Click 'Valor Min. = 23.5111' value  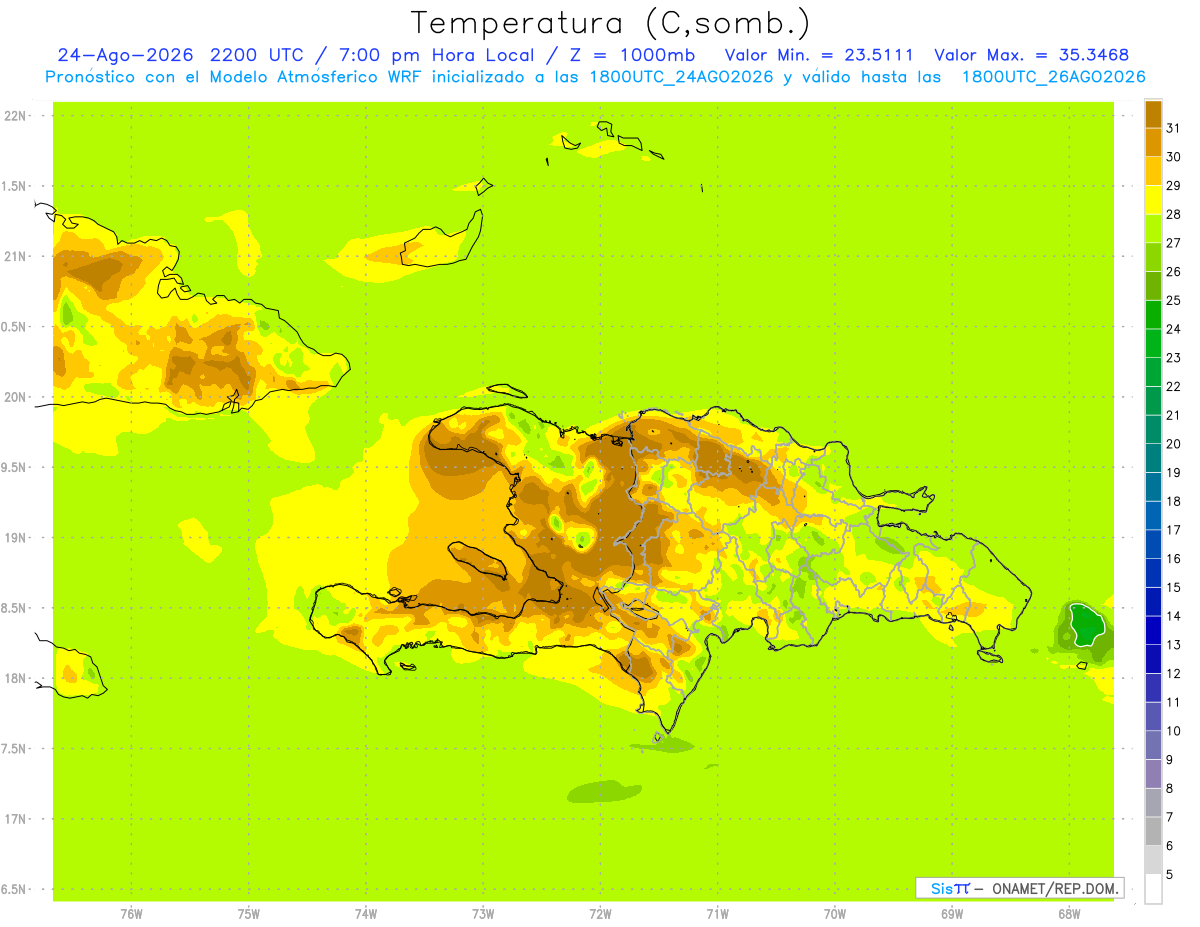tap(819, 55)
